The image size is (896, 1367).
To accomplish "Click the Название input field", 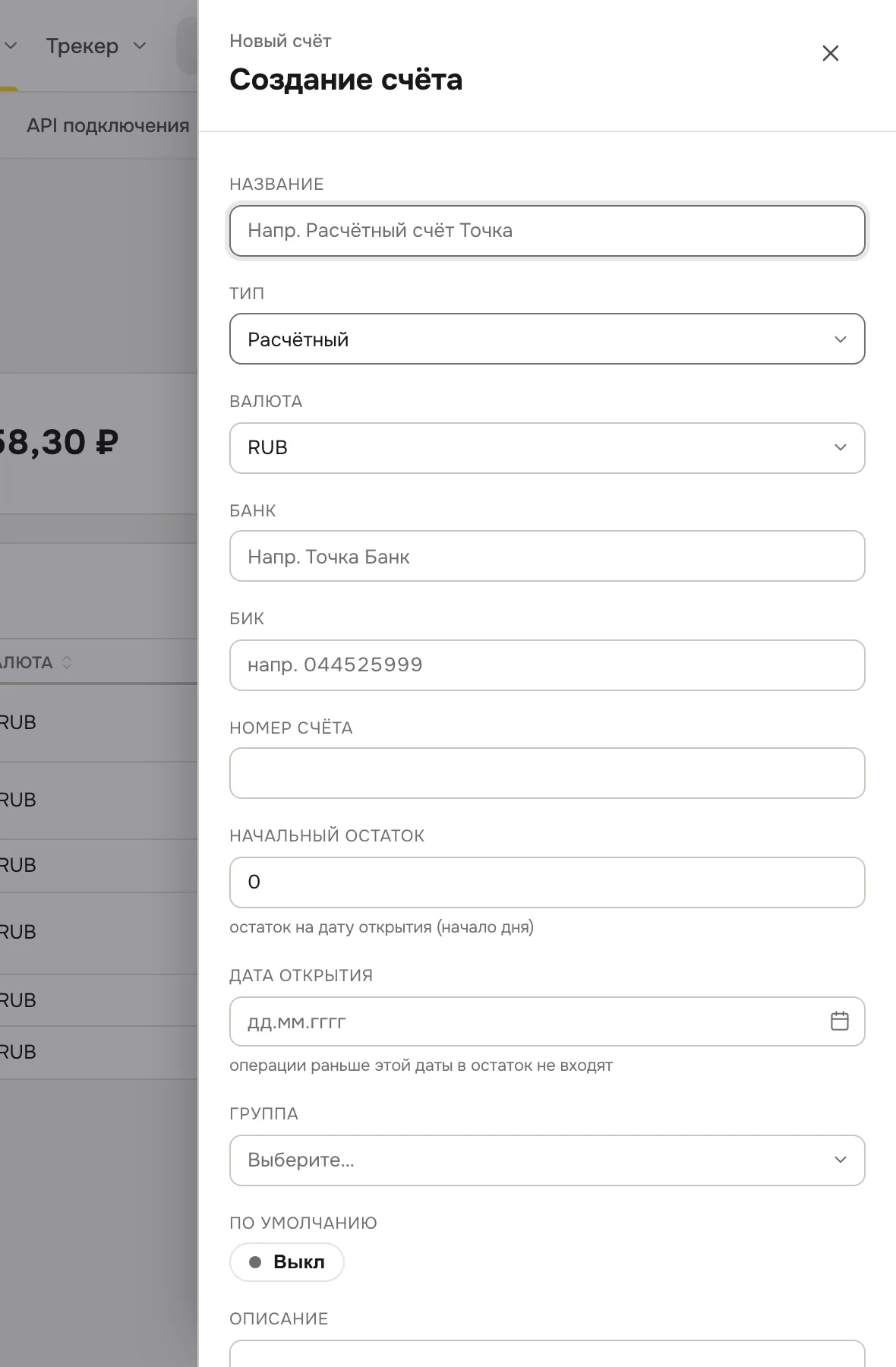I will [547, 231].
